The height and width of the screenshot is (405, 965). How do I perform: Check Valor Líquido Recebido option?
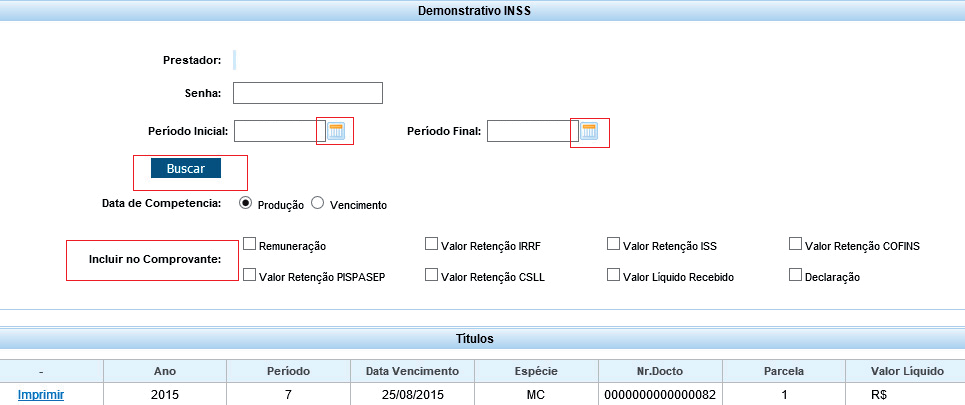click(613, 274)
